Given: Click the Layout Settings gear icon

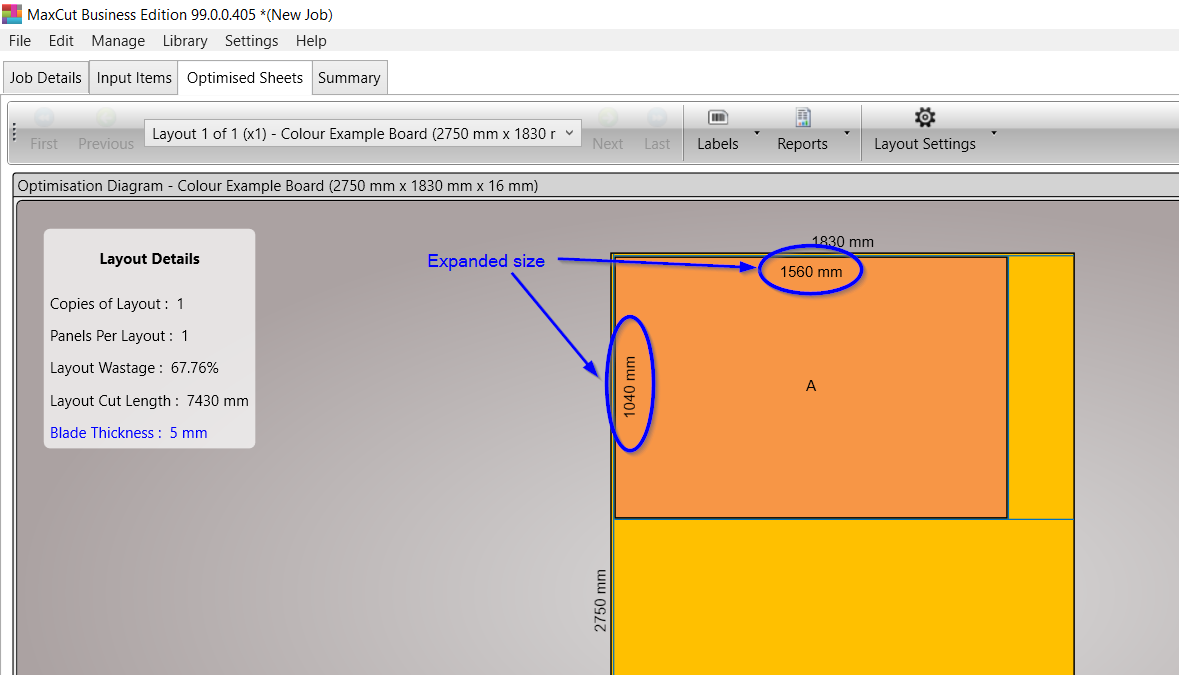Looking at the screenshot, I should coord(925,117).
